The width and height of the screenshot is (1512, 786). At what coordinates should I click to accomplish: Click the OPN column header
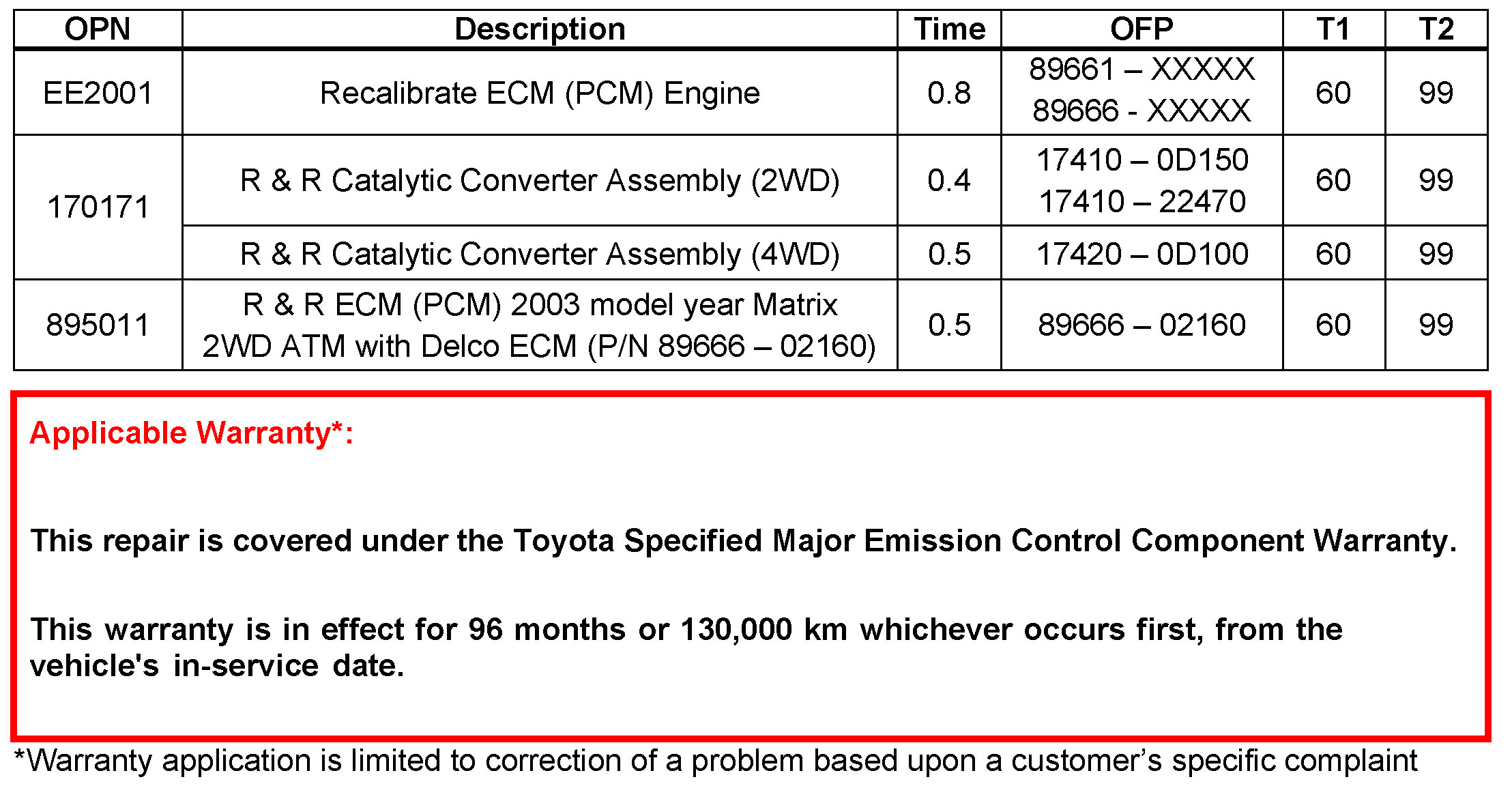(x=98, y=29)
